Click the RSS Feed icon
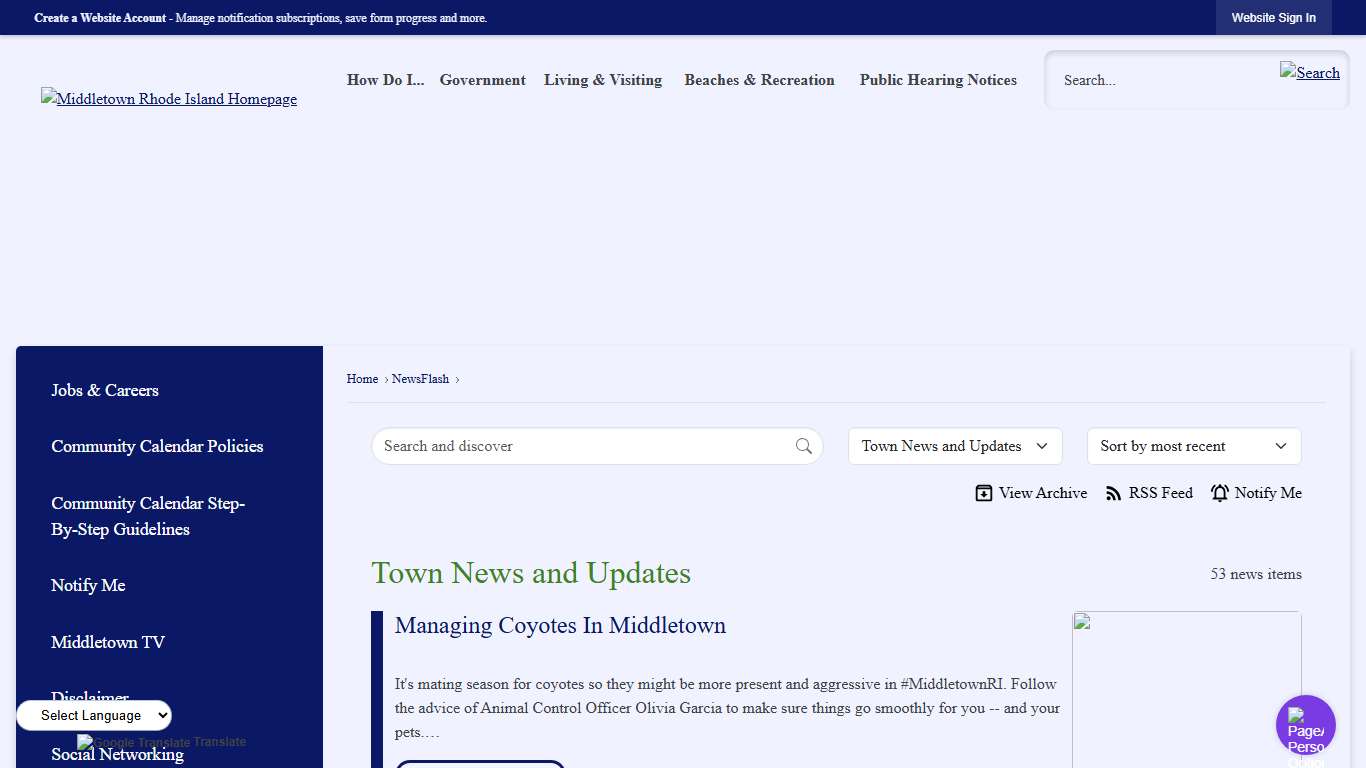1366x768 pixels. click(1113, 493)
